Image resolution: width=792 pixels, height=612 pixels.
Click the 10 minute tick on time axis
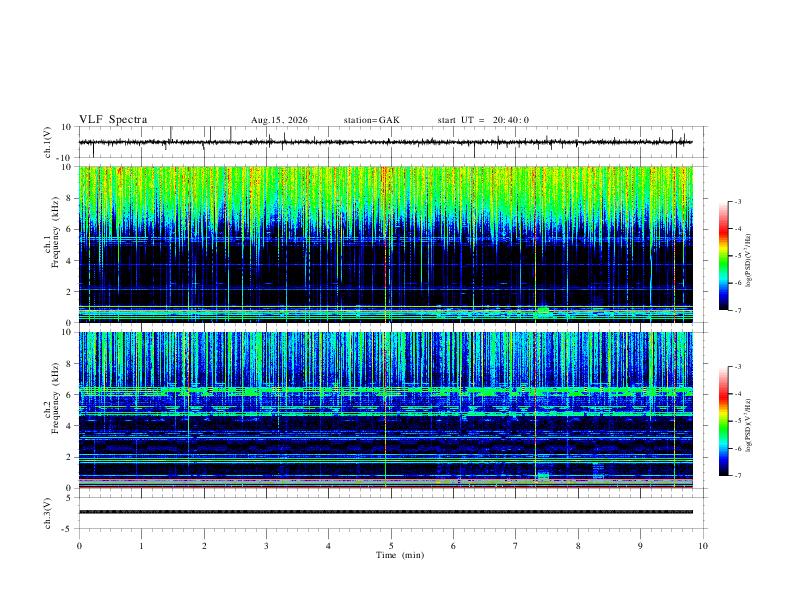[703, 546]
